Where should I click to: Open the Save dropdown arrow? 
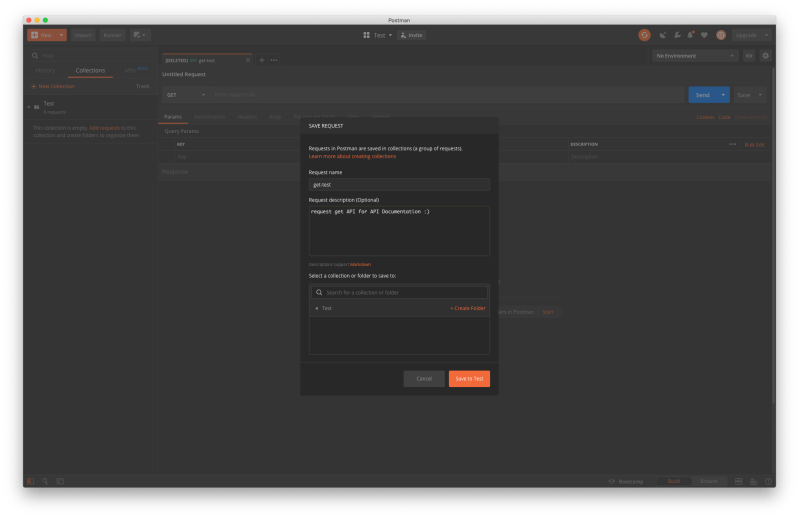pyautogui.click(x=760, y=95)
